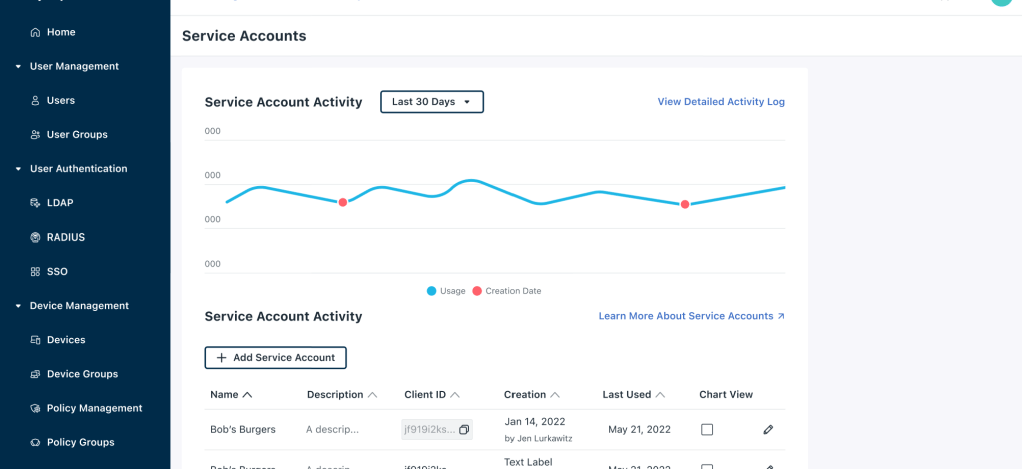Click Add Service Account button
This screenshot has height=469, width=1022.
point(276,358)
